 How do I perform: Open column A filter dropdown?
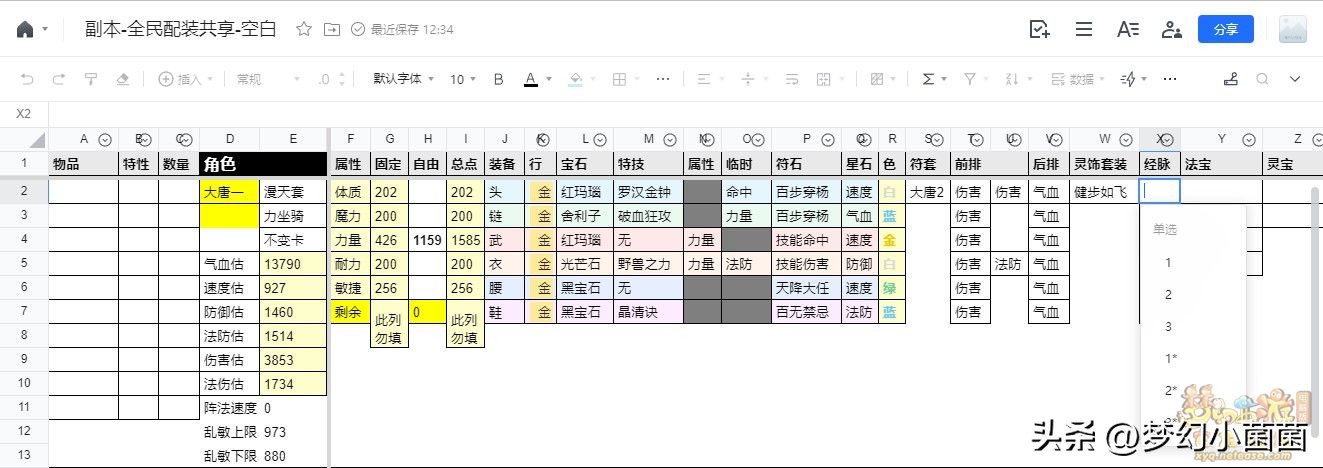pos(105,140)
